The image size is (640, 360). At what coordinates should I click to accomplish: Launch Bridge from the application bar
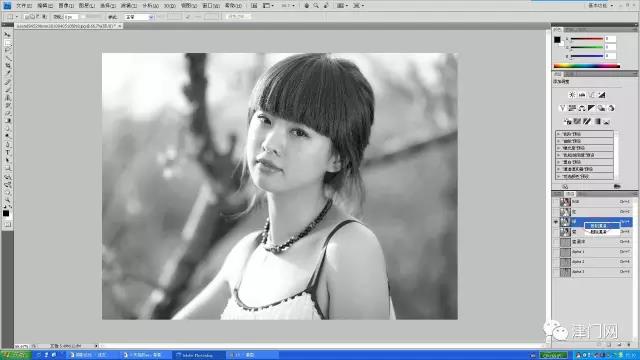254,6
